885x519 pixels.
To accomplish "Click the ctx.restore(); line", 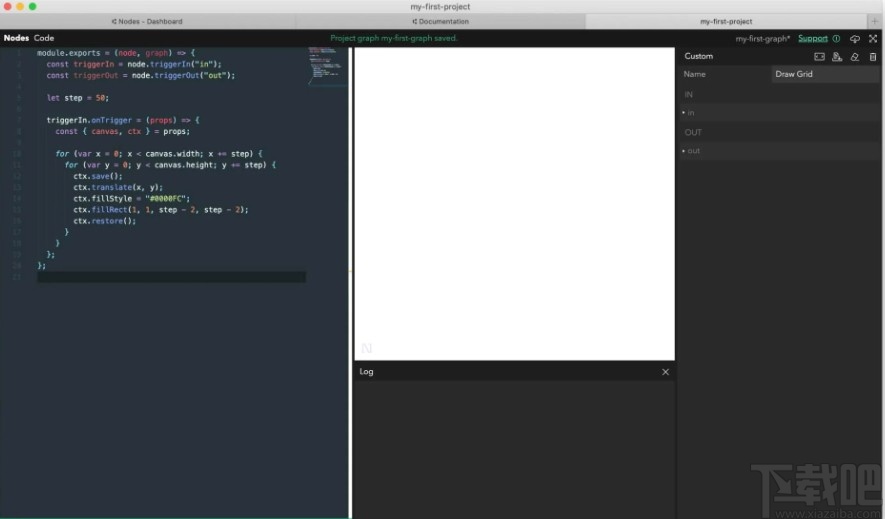I will [x=104, y=221].
